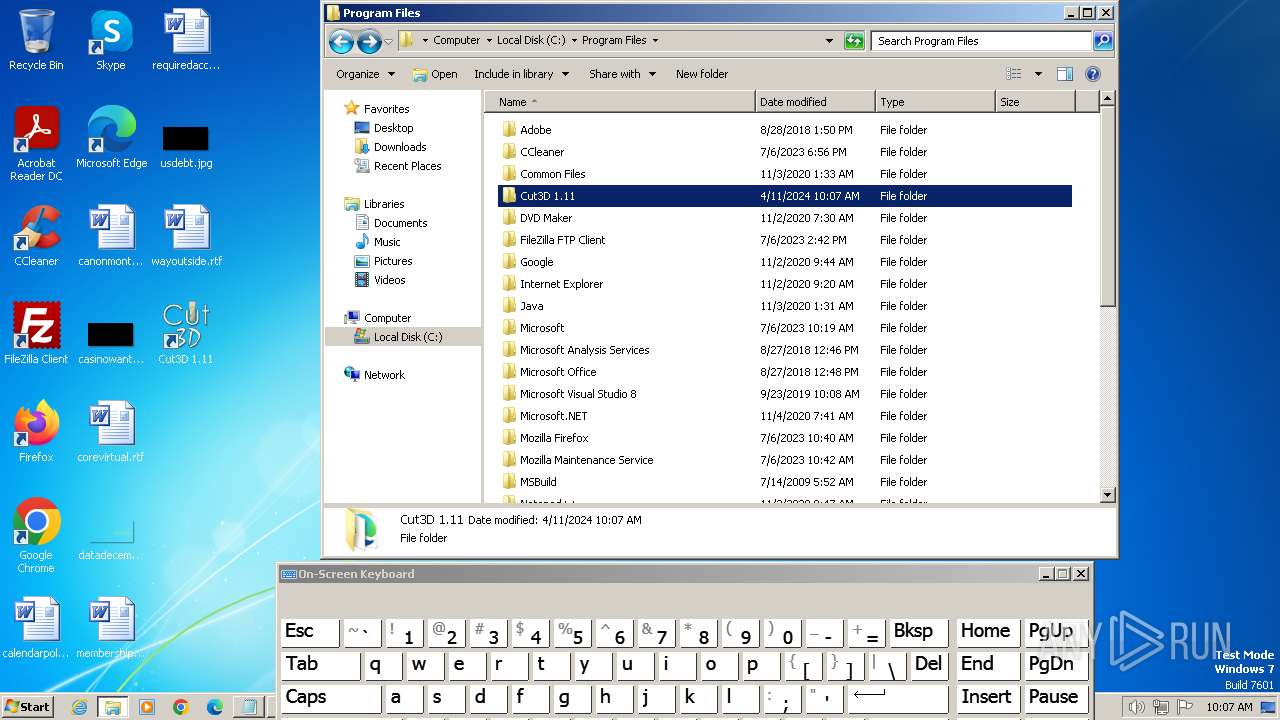1280x720 pixels.
Task: Select Local Disk (C:) in navigation pane
Action: [x=407, y=337]
